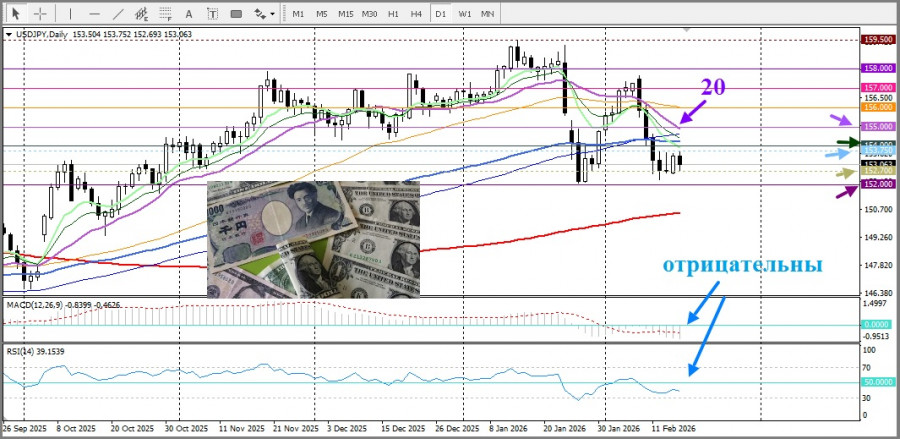Screen dimensions: 900x439
Task: Switch chart to MN monthly timeframe
Action: point(487,13)
